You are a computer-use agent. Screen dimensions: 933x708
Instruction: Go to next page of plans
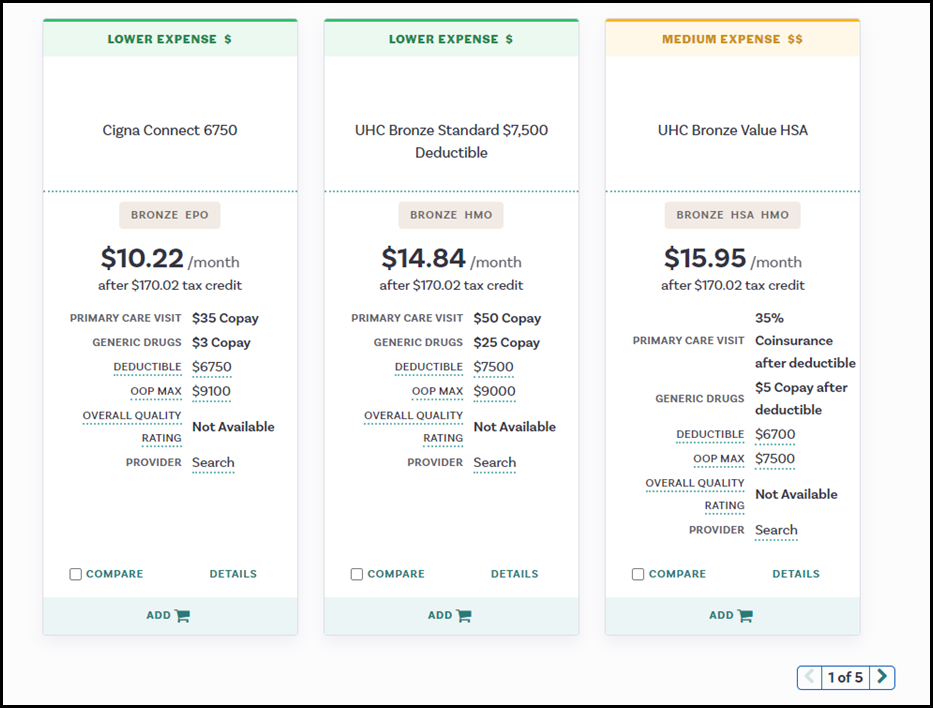881,677
